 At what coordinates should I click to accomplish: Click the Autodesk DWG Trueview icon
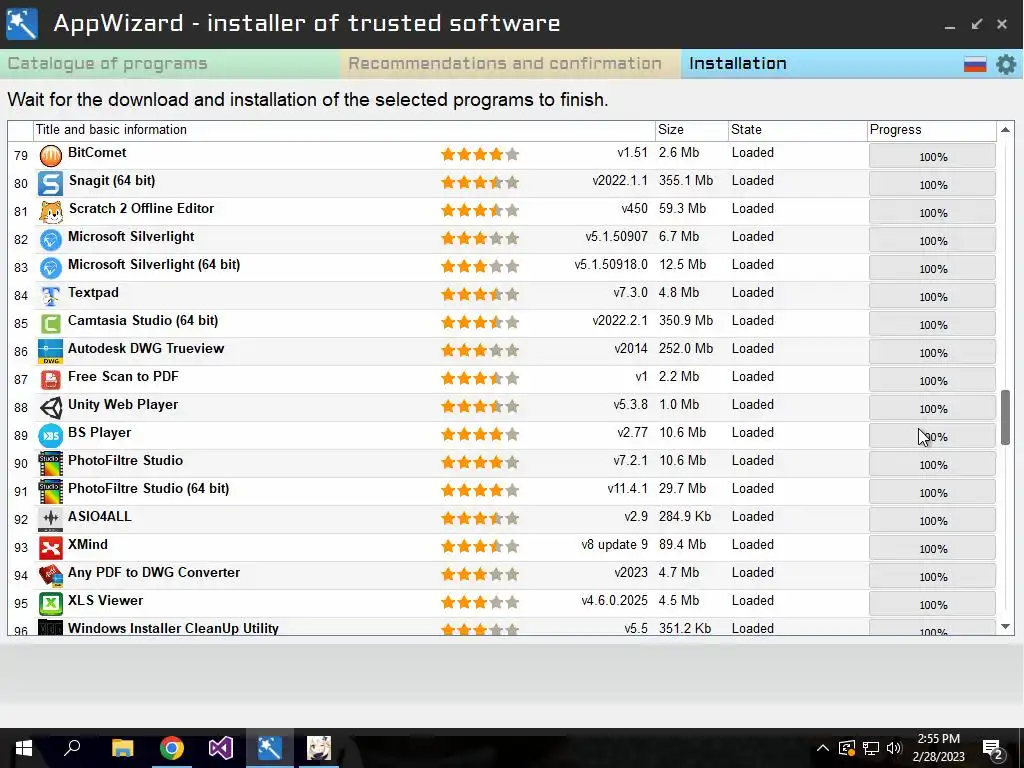[x=50, y=351]
